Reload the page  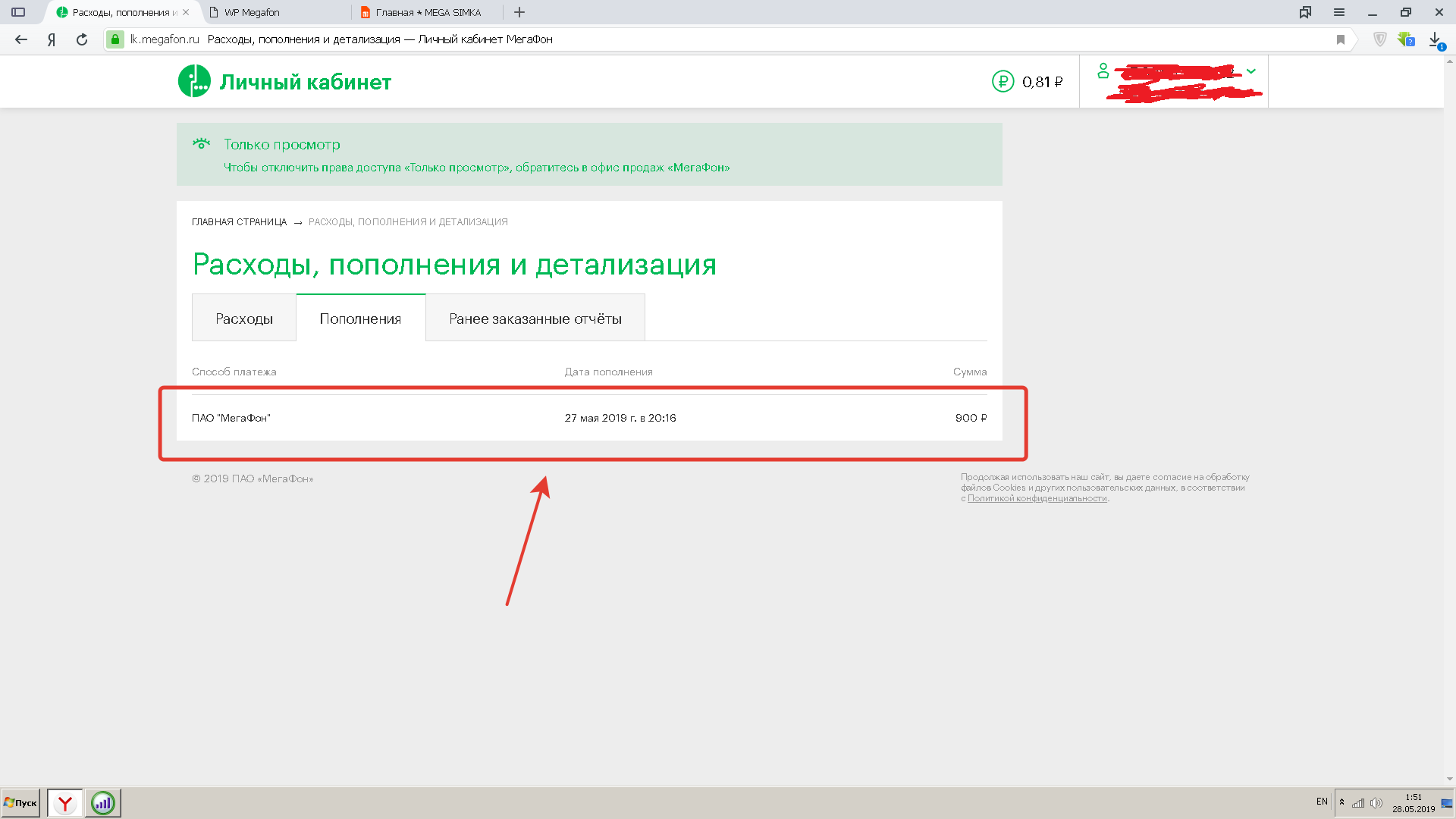[82, 39]
